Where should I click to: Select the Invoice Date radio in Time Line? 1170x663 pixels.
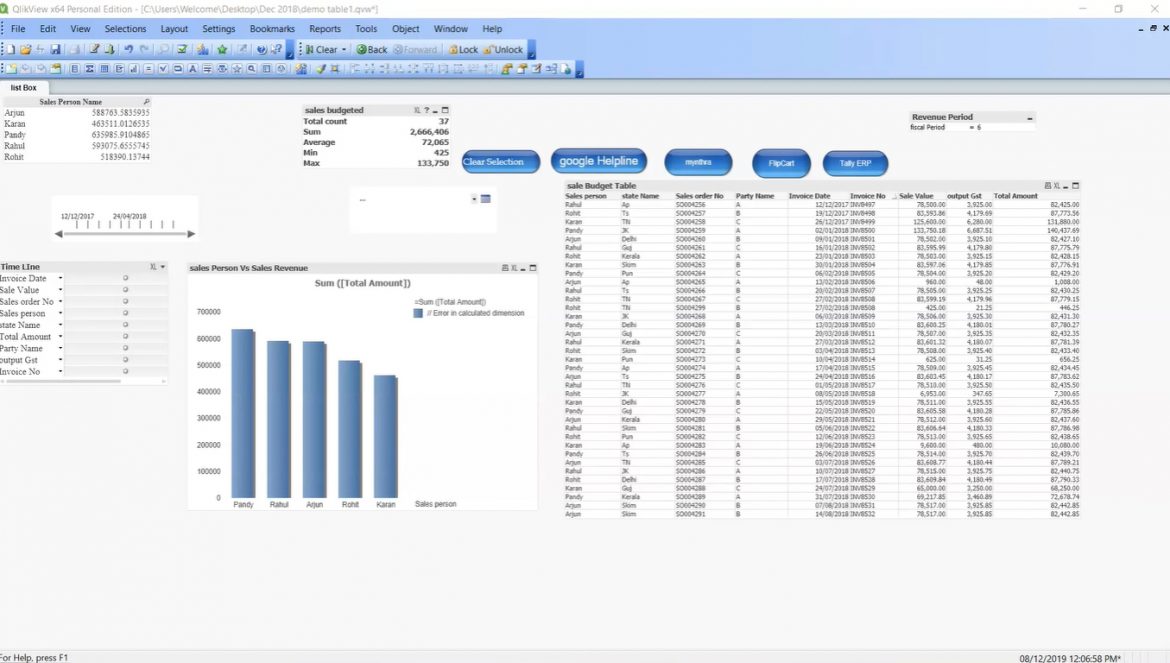pos(125,278)
